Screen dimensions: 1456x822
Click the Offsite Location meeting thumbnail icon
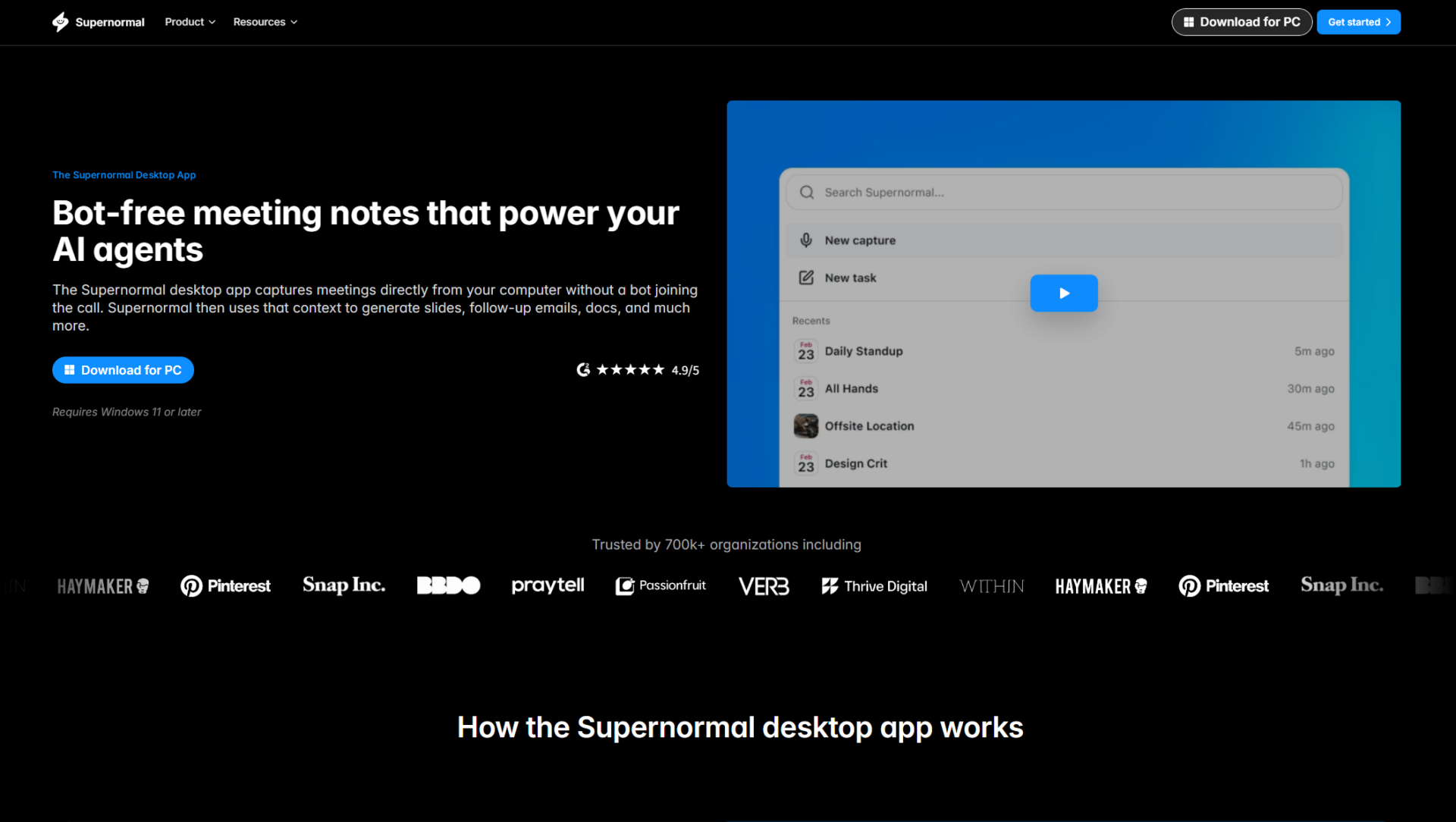point(805,425)
